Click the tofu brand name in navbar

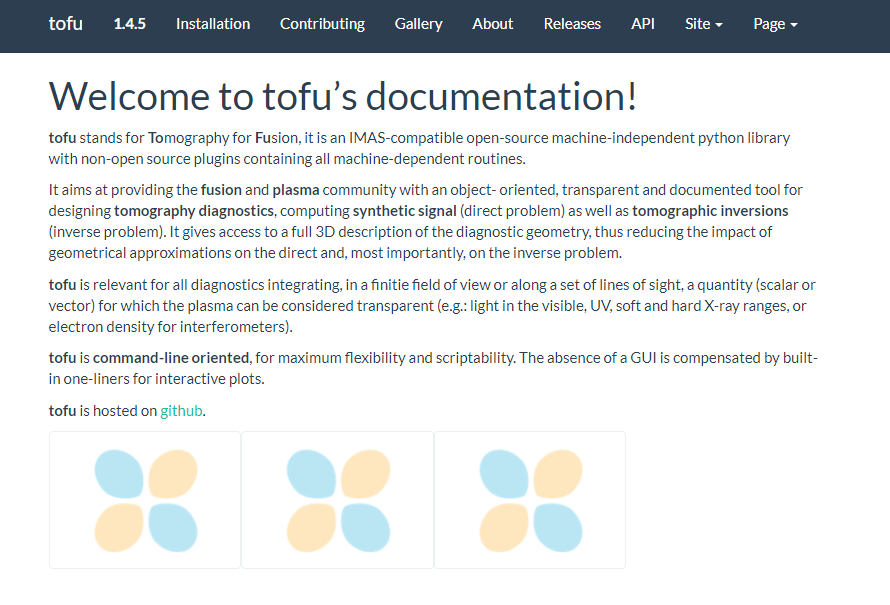66,24
